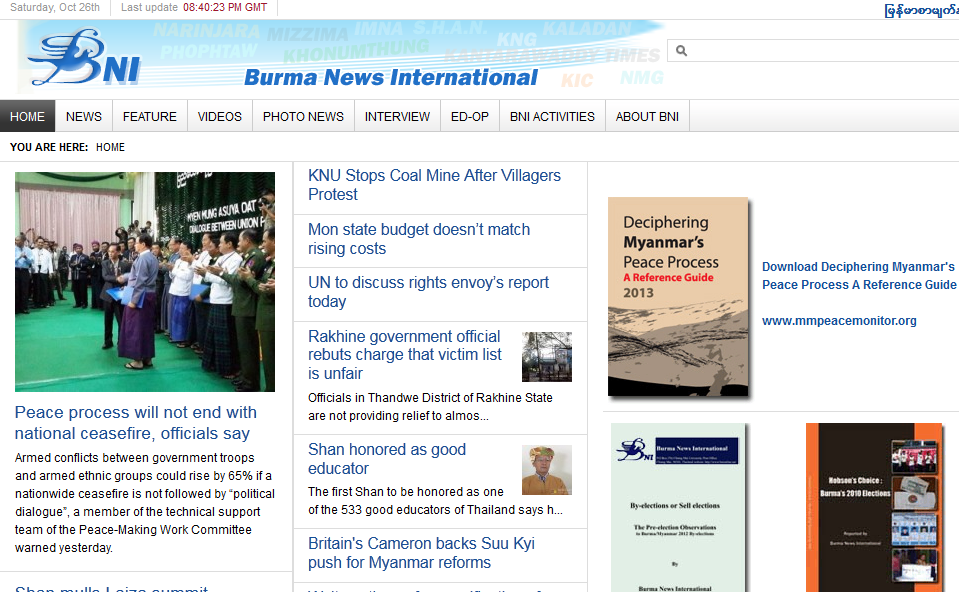
Task: Switch to Burmese language version link
Action: pyautogui.click(x=921, y=10)
